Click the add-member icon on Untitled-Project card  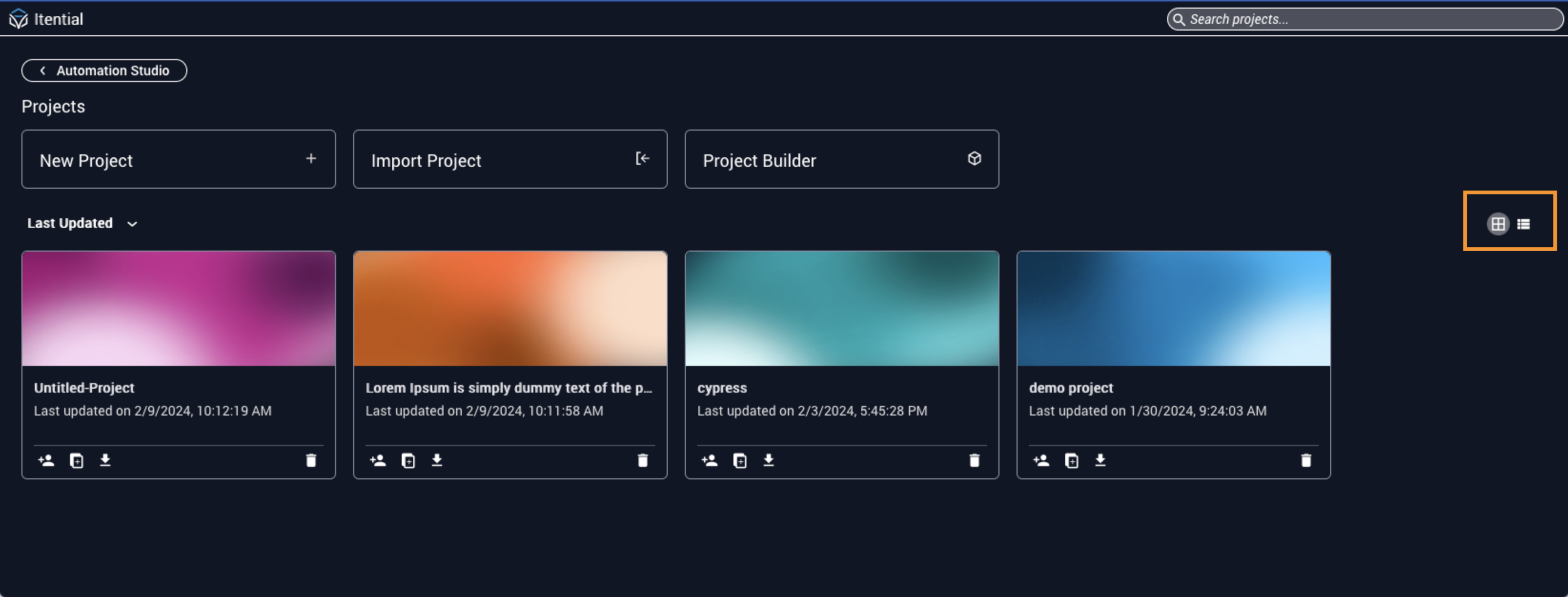[x=46, y=460]
